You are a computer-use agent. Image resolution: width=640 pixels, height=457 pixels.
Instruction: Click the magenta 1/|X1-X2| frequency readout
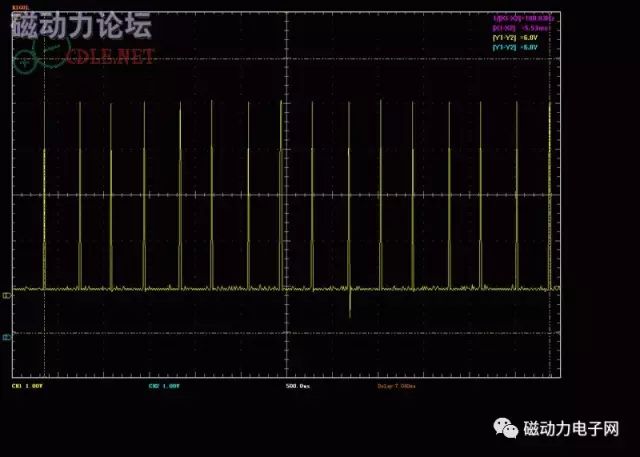(524, 18)
